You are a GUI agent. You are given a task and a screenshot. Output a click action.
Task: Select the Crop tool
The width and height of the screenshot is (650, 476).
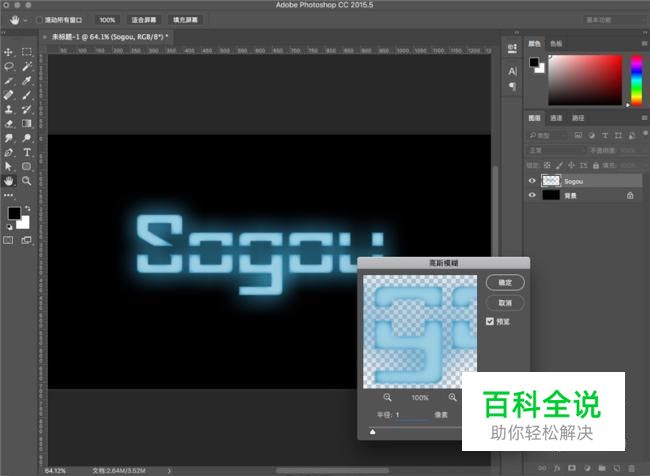coord(8,81)
